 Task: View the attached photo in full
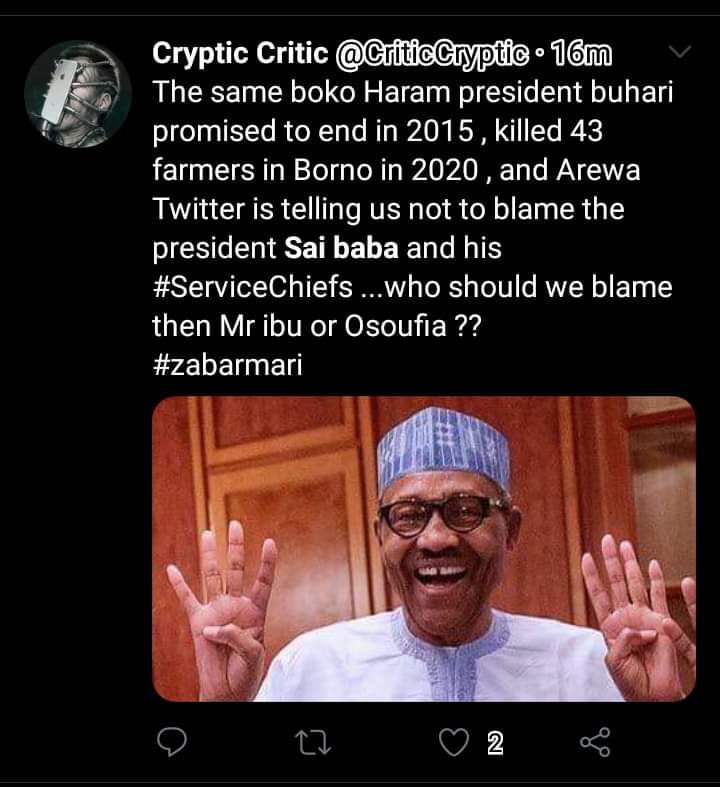pos(423,548)
